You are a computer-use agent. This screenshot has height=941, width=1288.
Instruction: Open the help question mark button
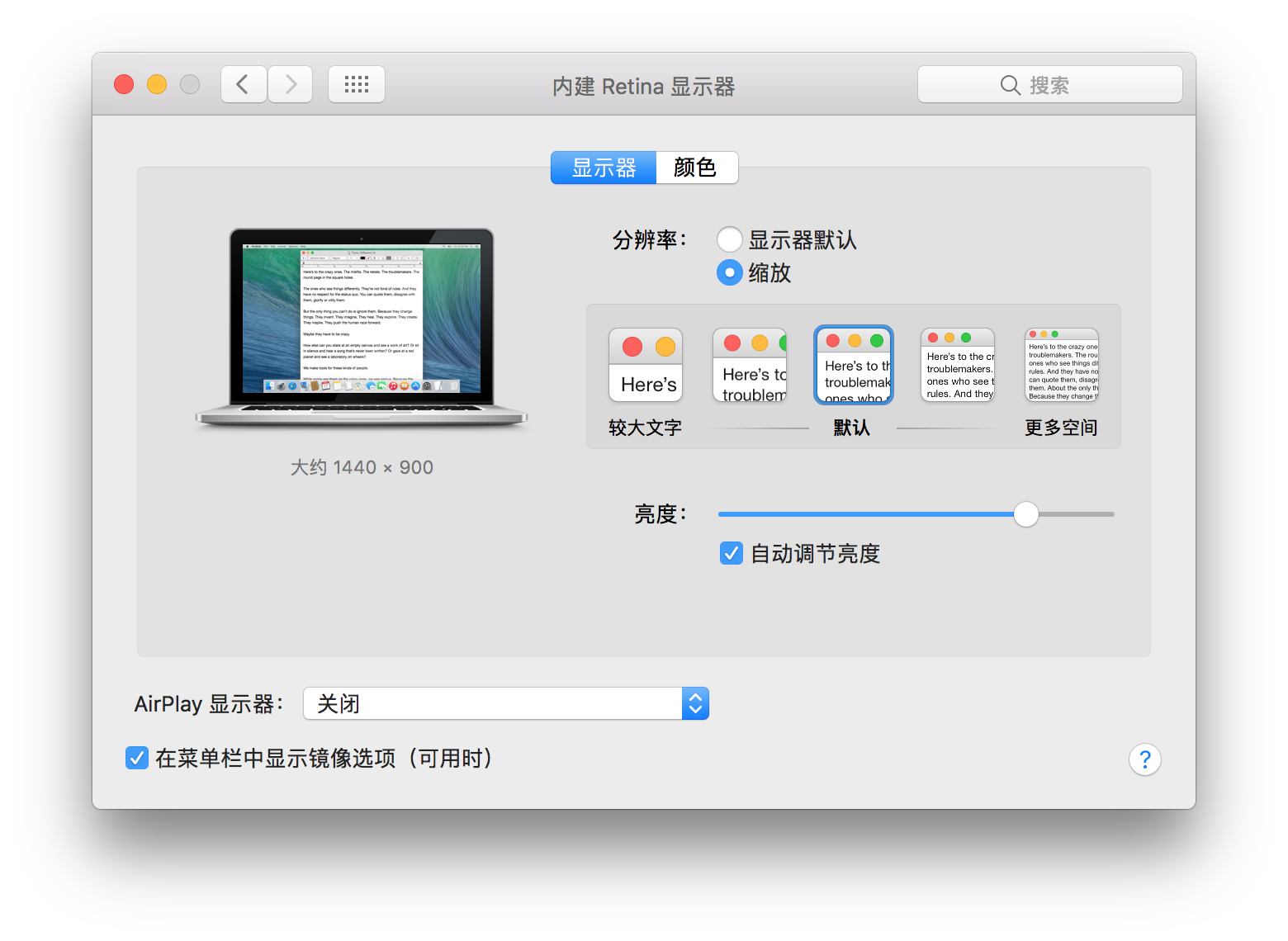coord(1144,759)
